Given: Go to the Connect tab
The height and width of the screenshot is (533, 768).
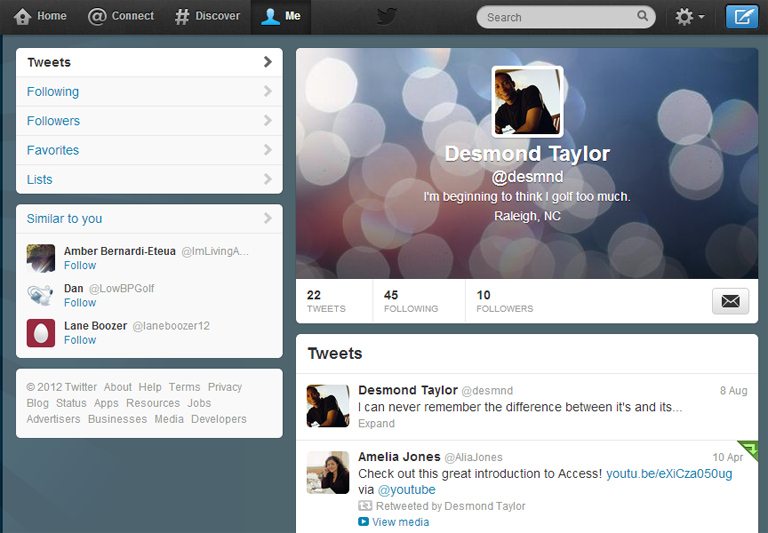Looking at the screenshot, I should pyautogui.click(x=120, y=17).
